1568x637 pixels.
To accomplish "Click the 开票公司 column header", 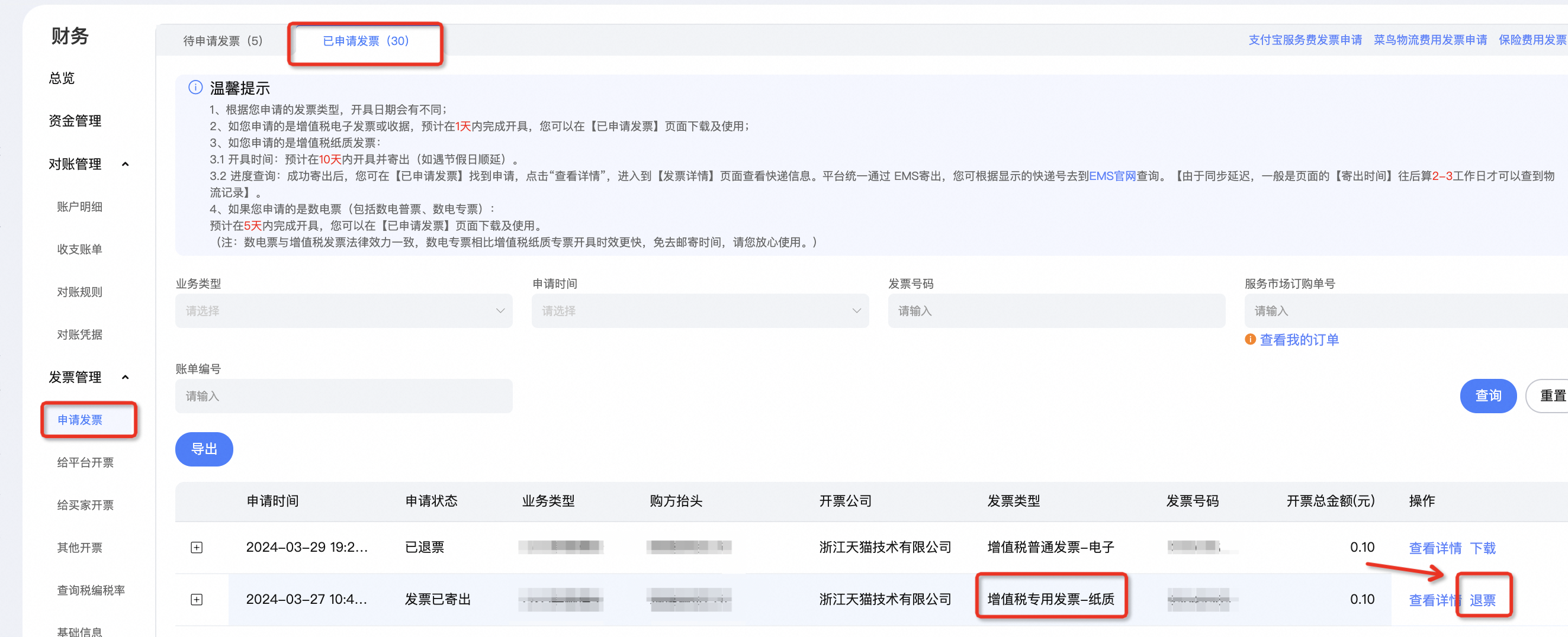I will pyautogui.click(x=845, y=501).
